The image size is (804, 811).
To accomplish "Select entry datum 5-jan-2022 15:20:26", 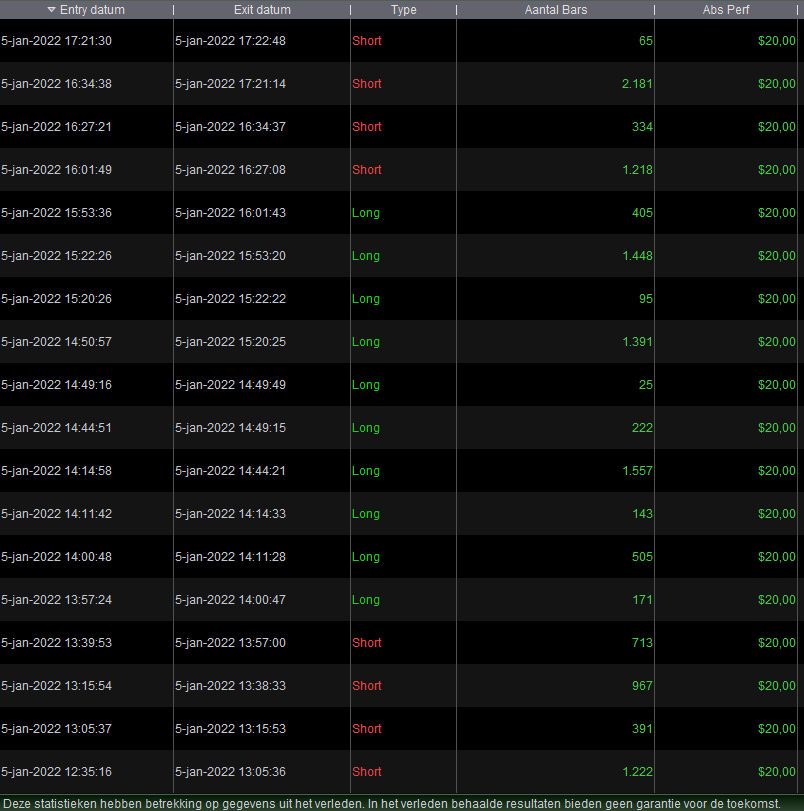I will pos(56,298).
